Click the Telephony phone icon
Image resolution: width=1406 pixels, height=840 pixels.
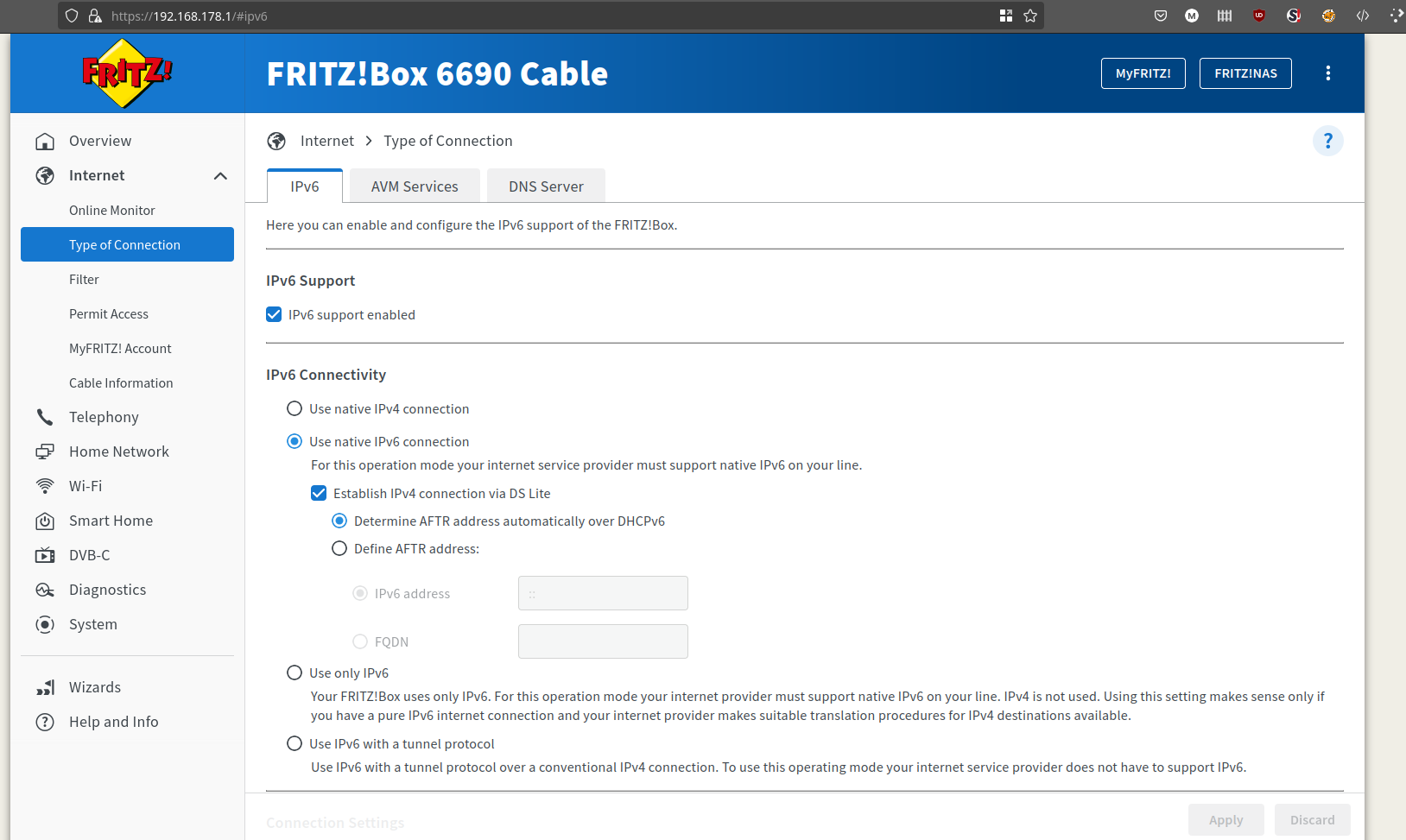pyautogui.click(x=45, y=417)
